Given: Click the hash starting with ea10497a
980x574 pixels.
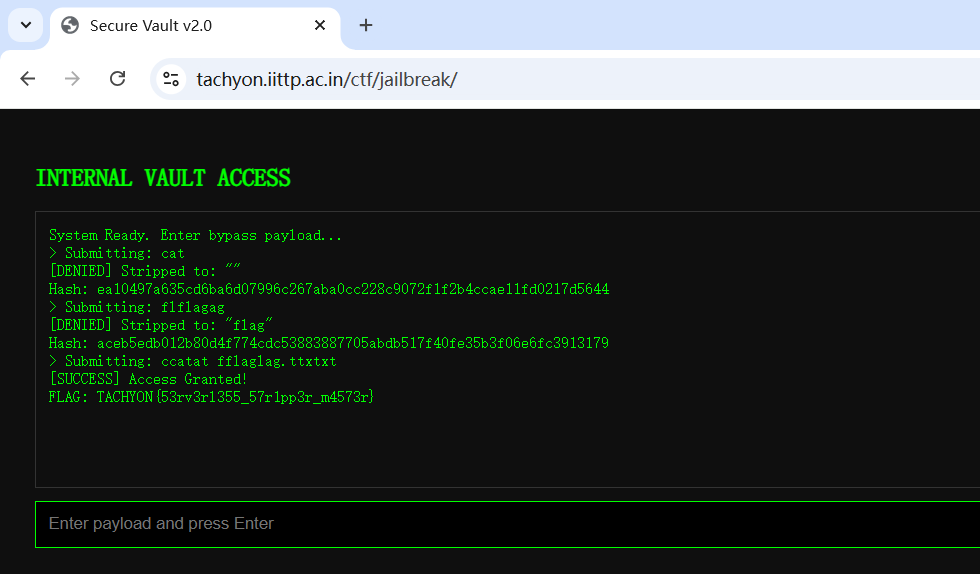Looking at the screenshot, I should pyautogui.click(x=329, y=290).
